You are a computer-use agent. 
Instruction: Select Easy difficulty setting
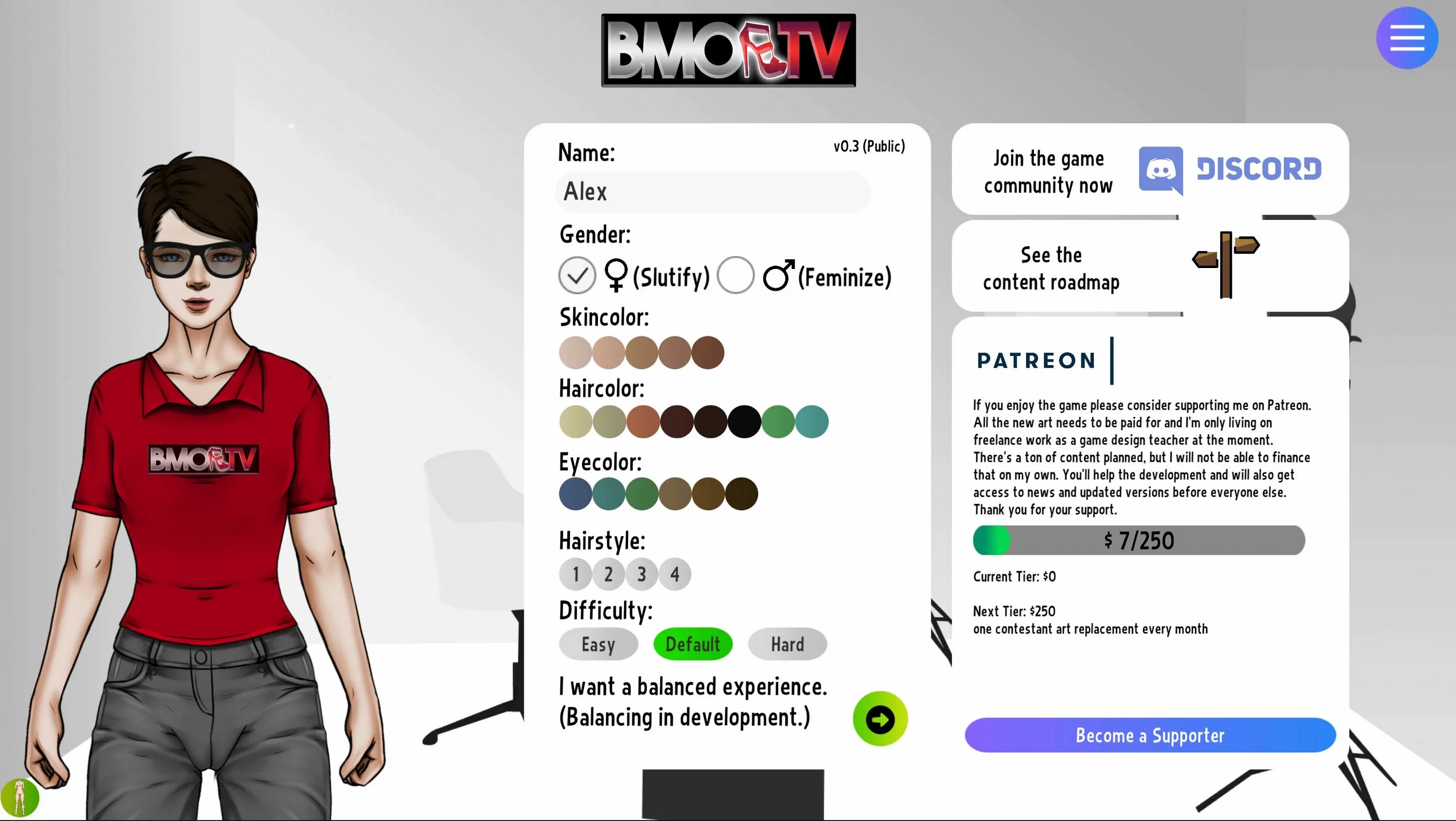598,644
